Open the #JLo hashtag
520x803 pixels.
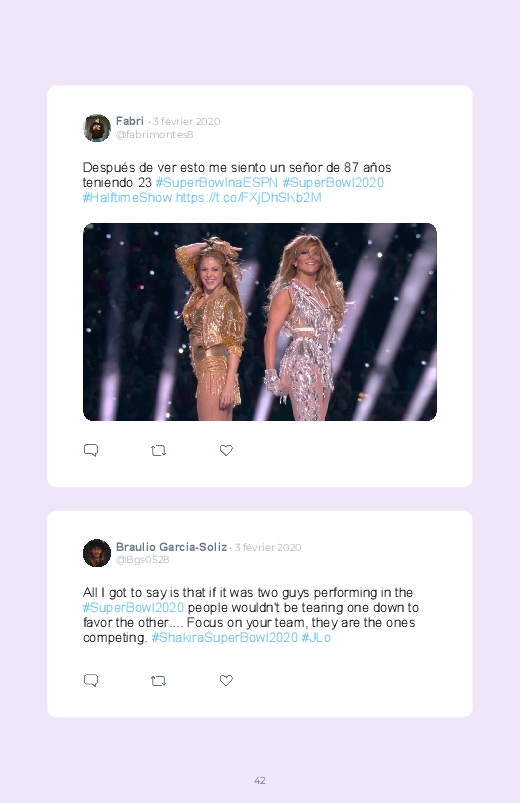(x=316, y=638)
